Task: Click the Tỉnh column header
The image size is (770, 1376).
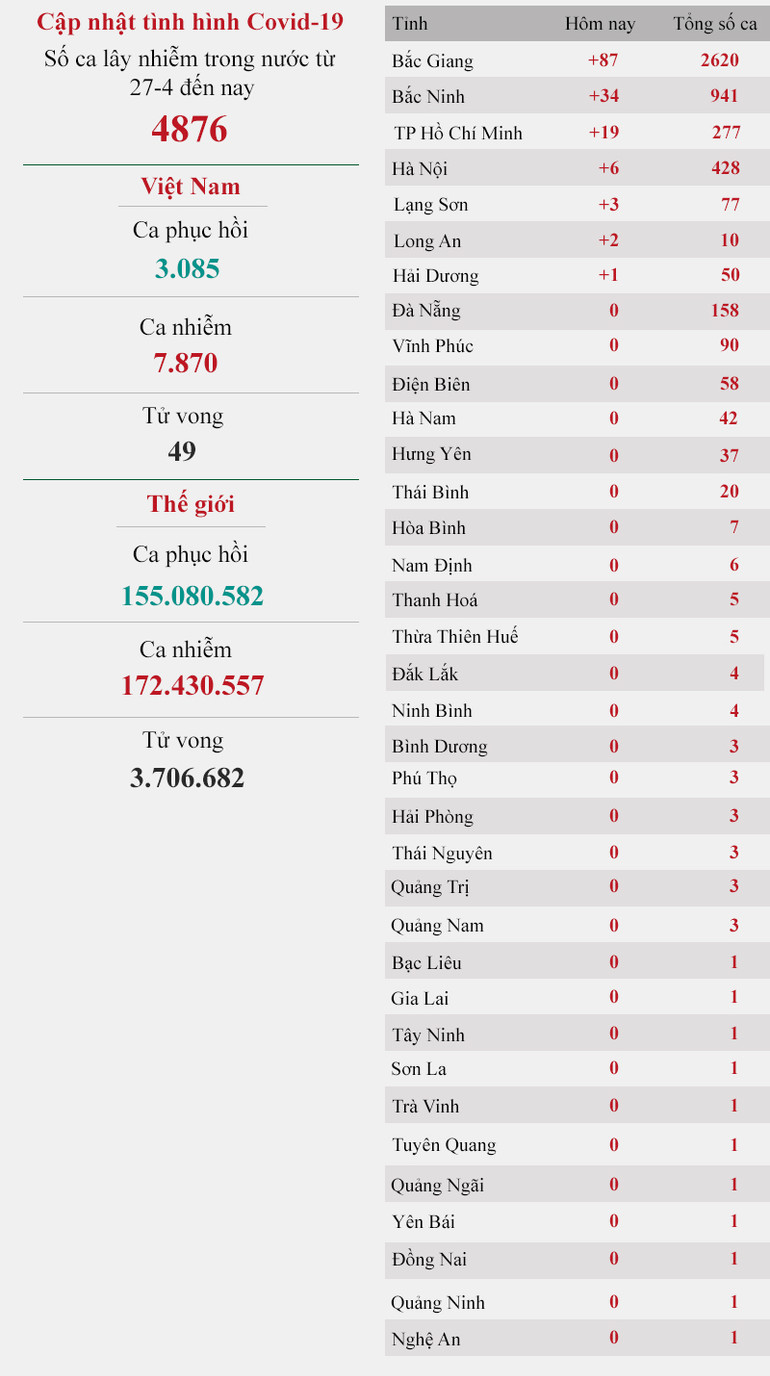Action: (410, 23)
